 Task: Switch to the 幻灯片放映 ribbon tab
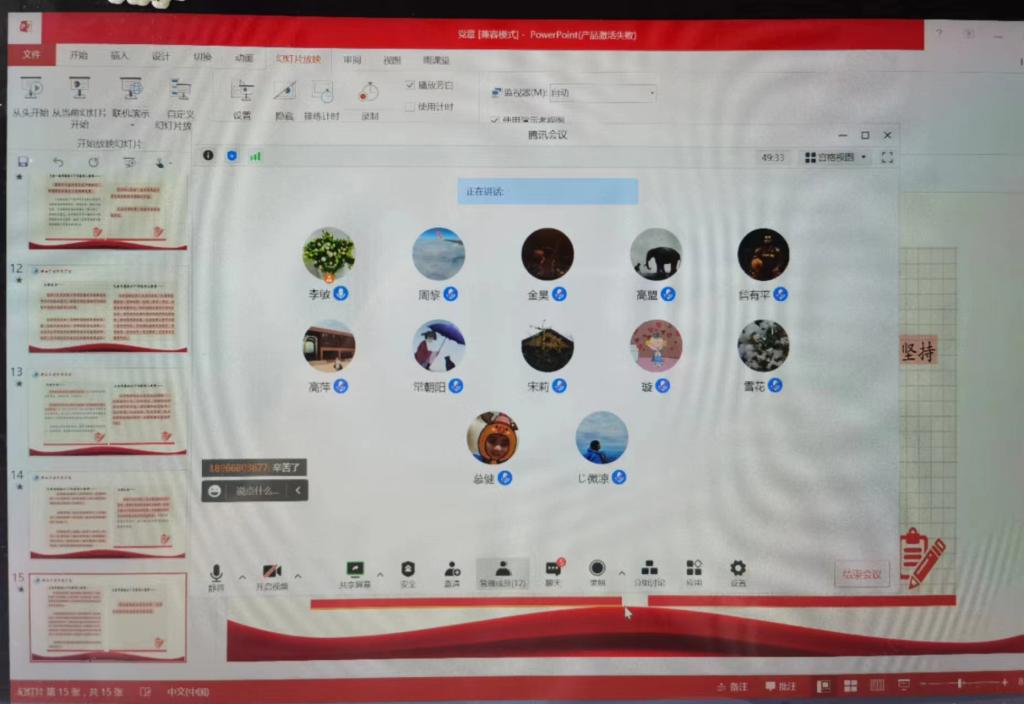298,58
